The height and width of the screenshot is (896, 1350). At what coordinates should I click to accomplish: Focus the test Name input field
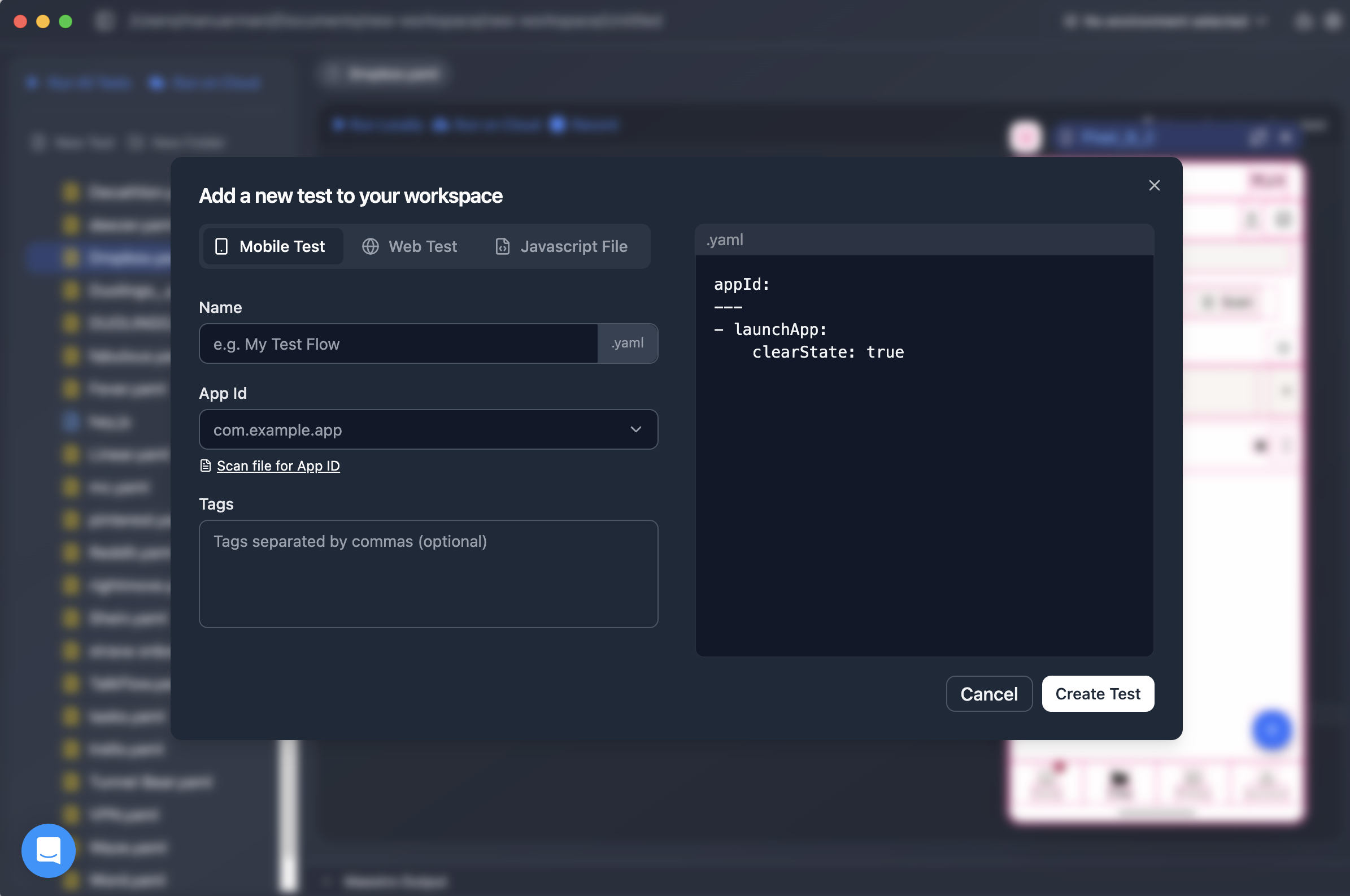click(x=398, y=344)
